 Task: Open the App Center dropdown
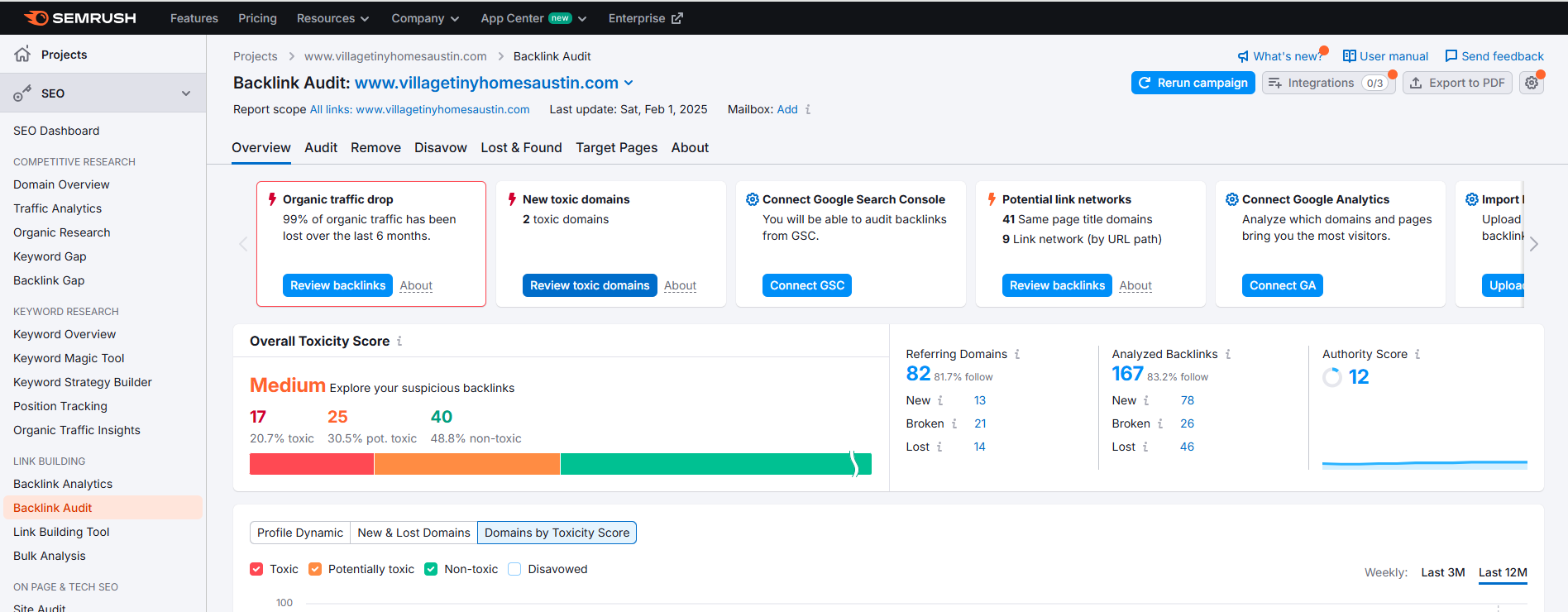[533, 18]
